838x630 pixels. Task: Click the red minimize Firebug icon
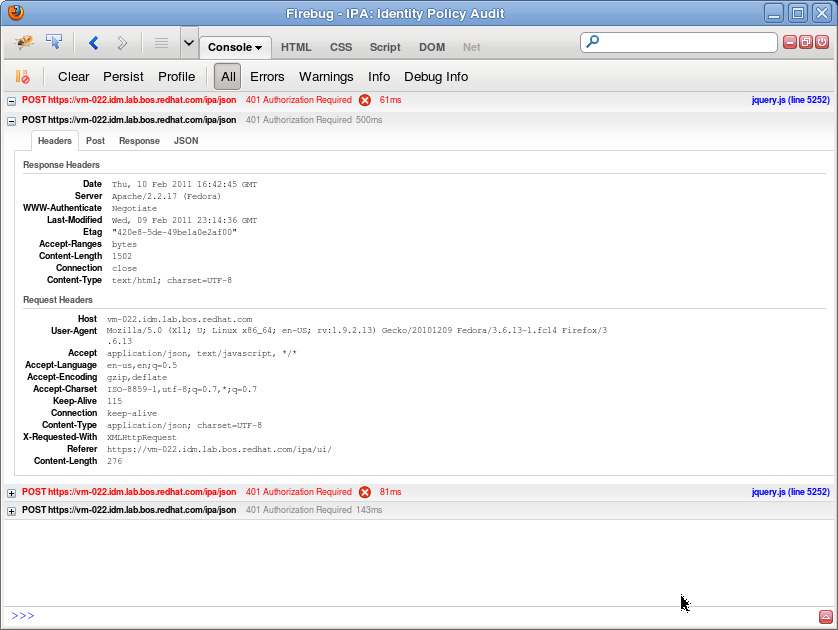(x=790, y=42)
